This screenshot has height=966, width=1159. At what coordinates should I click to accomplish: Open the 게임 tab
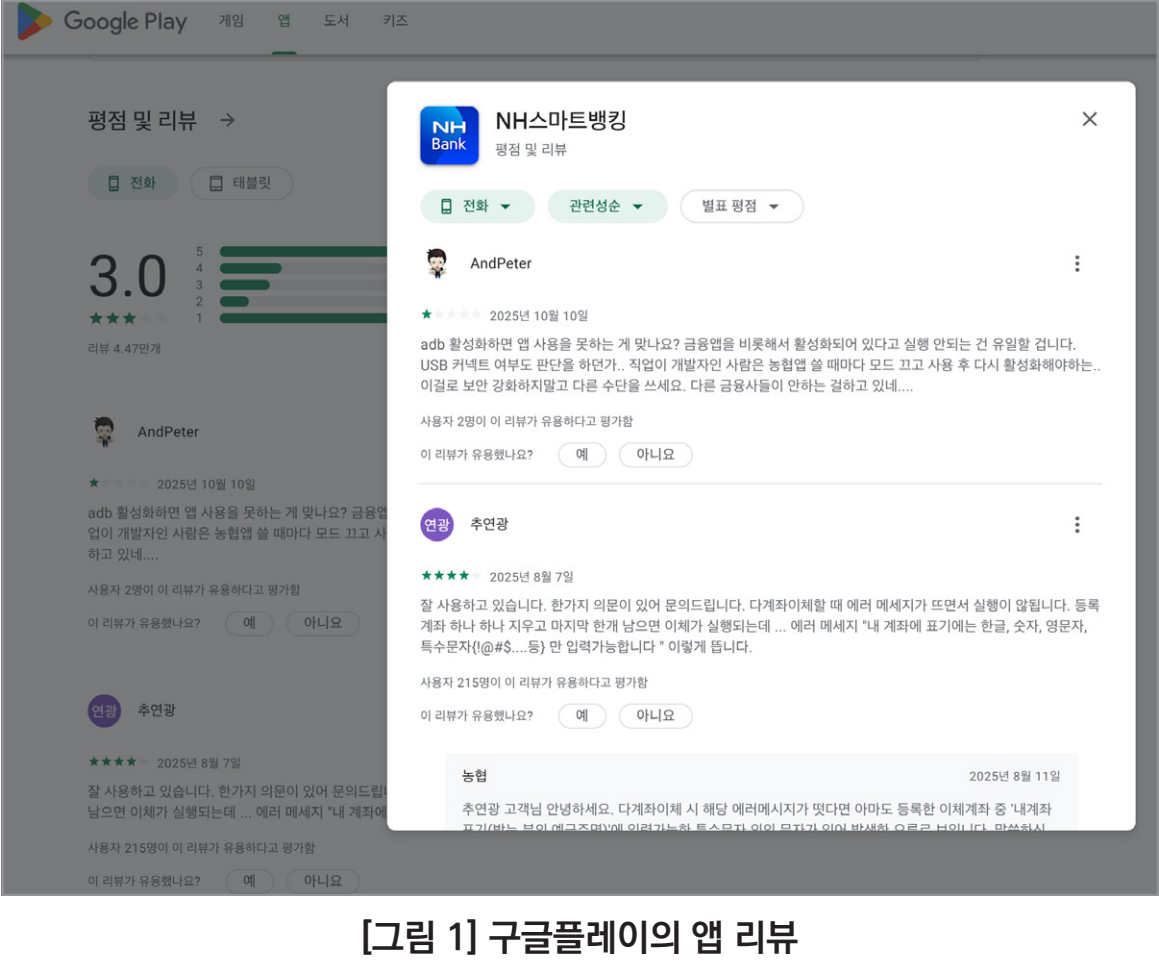(231, 21)
